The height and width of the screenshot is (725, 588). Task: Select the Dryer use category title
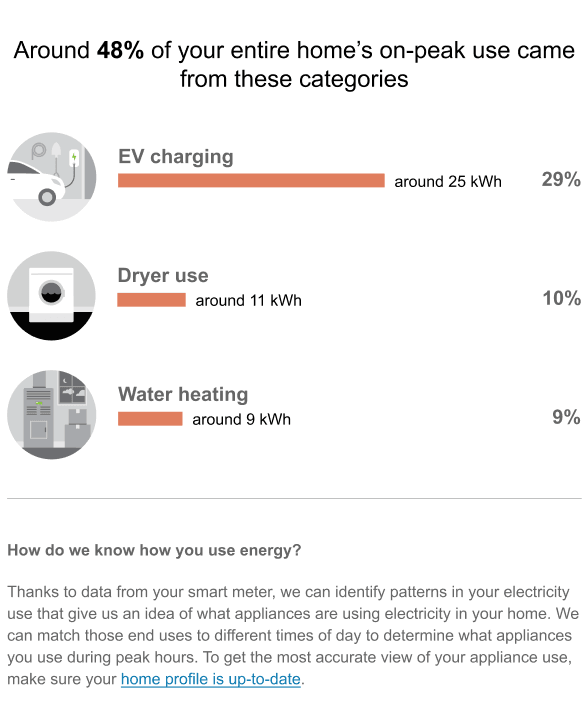pos(163,275)
